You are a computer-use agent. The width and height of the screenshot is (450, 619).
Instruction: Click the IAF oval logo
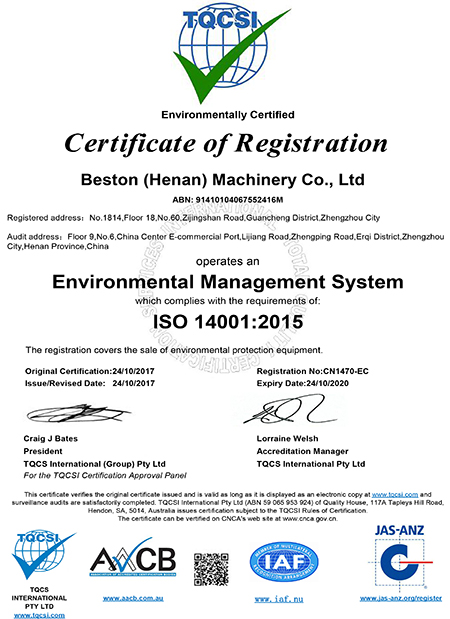click(284, 563)
